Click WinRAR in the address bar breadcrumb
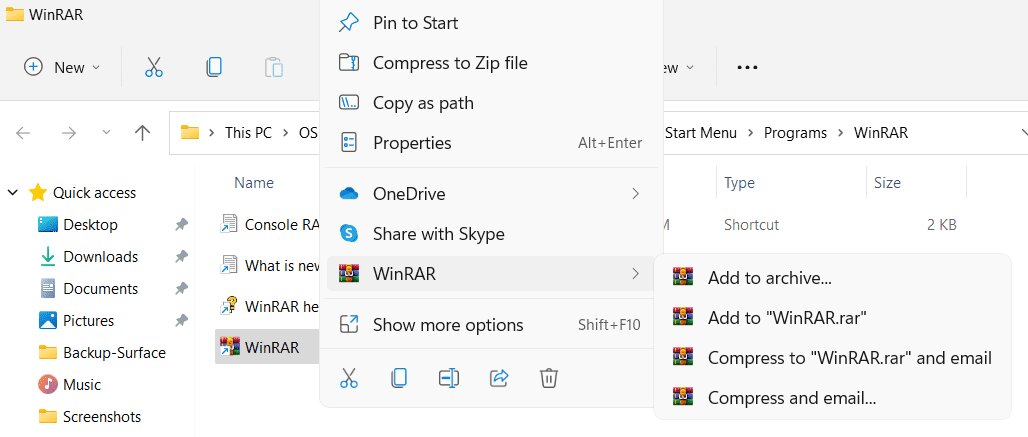The height and width of the screenshot is (437, 1028). 880,133
